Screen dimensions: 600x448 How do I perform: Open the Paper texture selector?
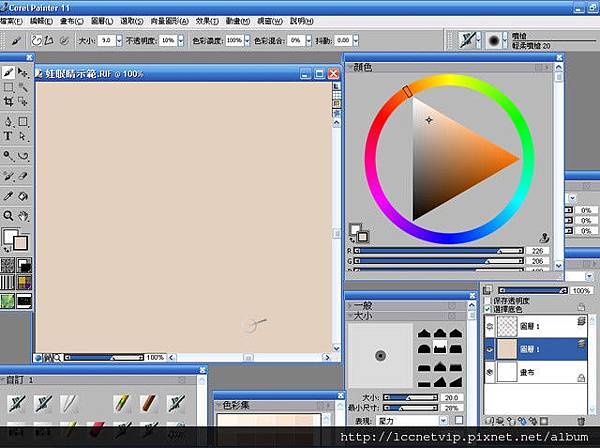point(8,265)
